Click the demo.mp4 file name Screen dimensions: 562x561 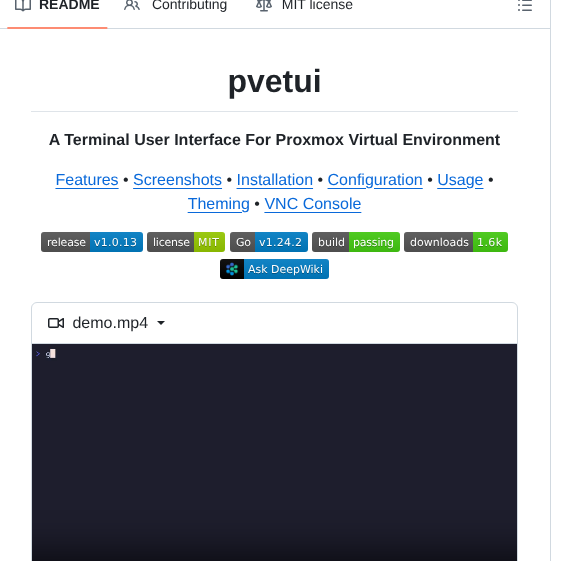click(110, 323)
